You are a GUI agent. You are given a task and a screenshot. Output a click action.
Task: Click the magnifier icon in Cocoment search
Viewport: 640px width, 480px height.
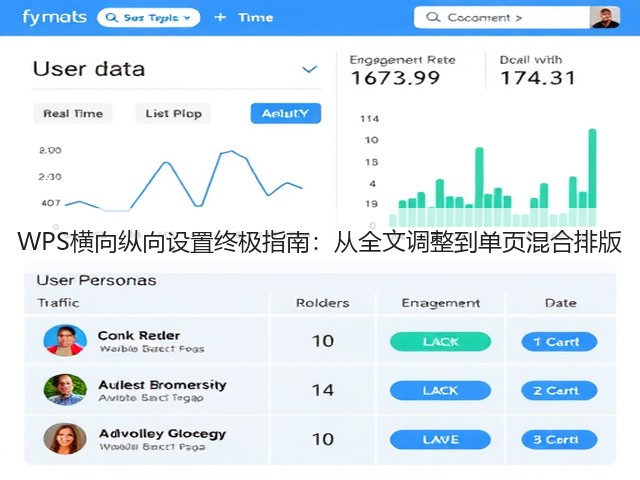(433, 17)
